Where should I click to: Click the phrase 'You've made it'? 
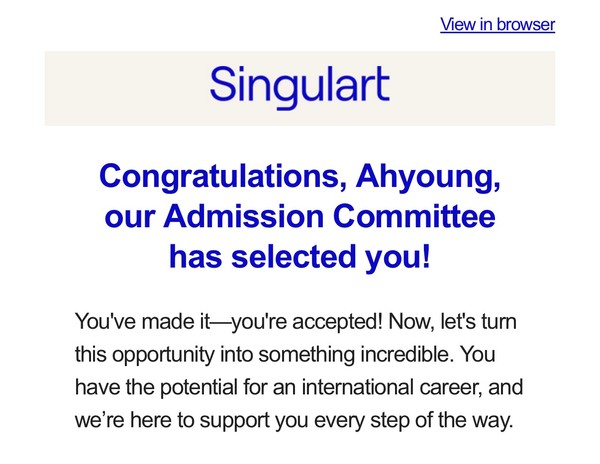[136, 323]
